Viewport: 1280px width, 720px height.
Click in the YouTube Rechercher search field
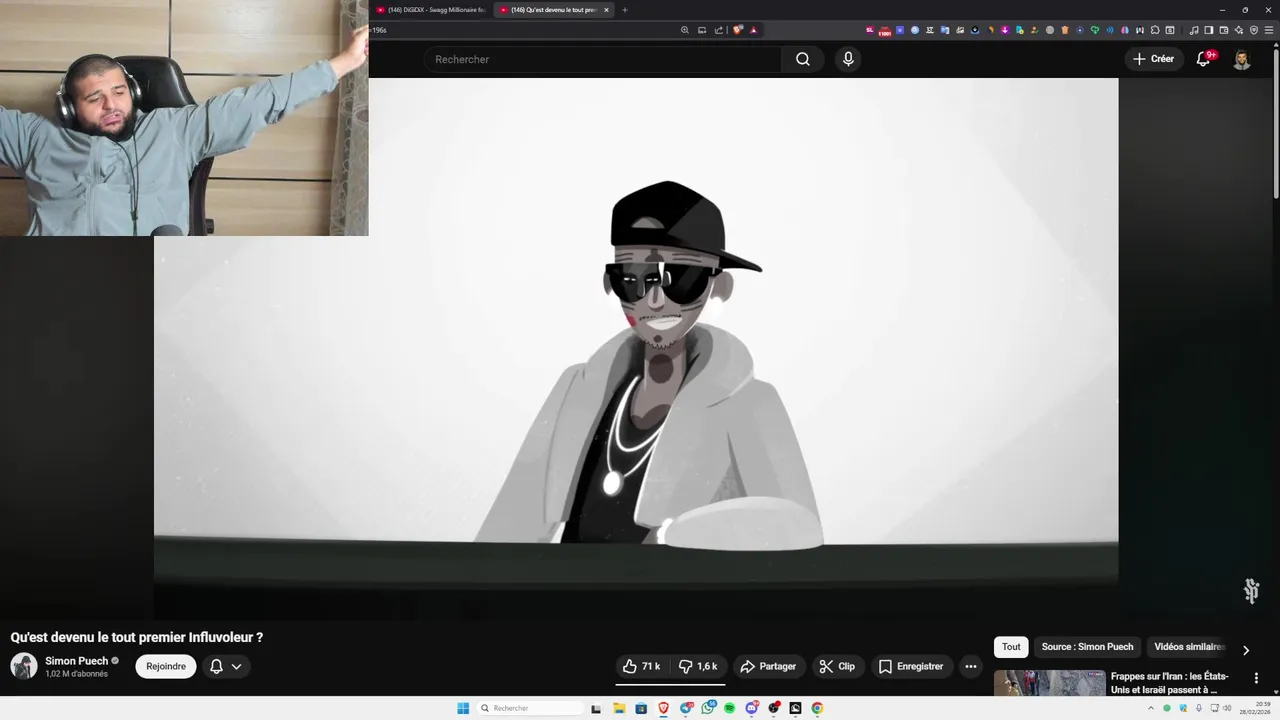click(603, 59)
